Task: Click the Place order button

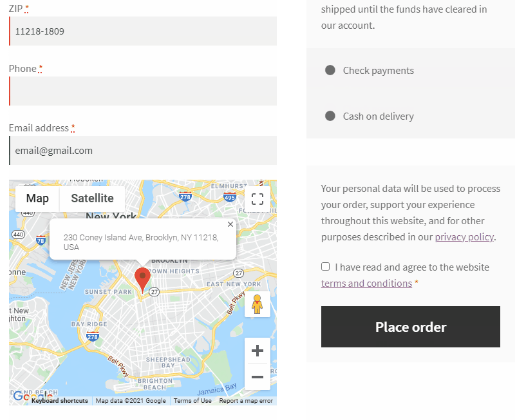Action: pyautogui.click(x=410, y=327)
